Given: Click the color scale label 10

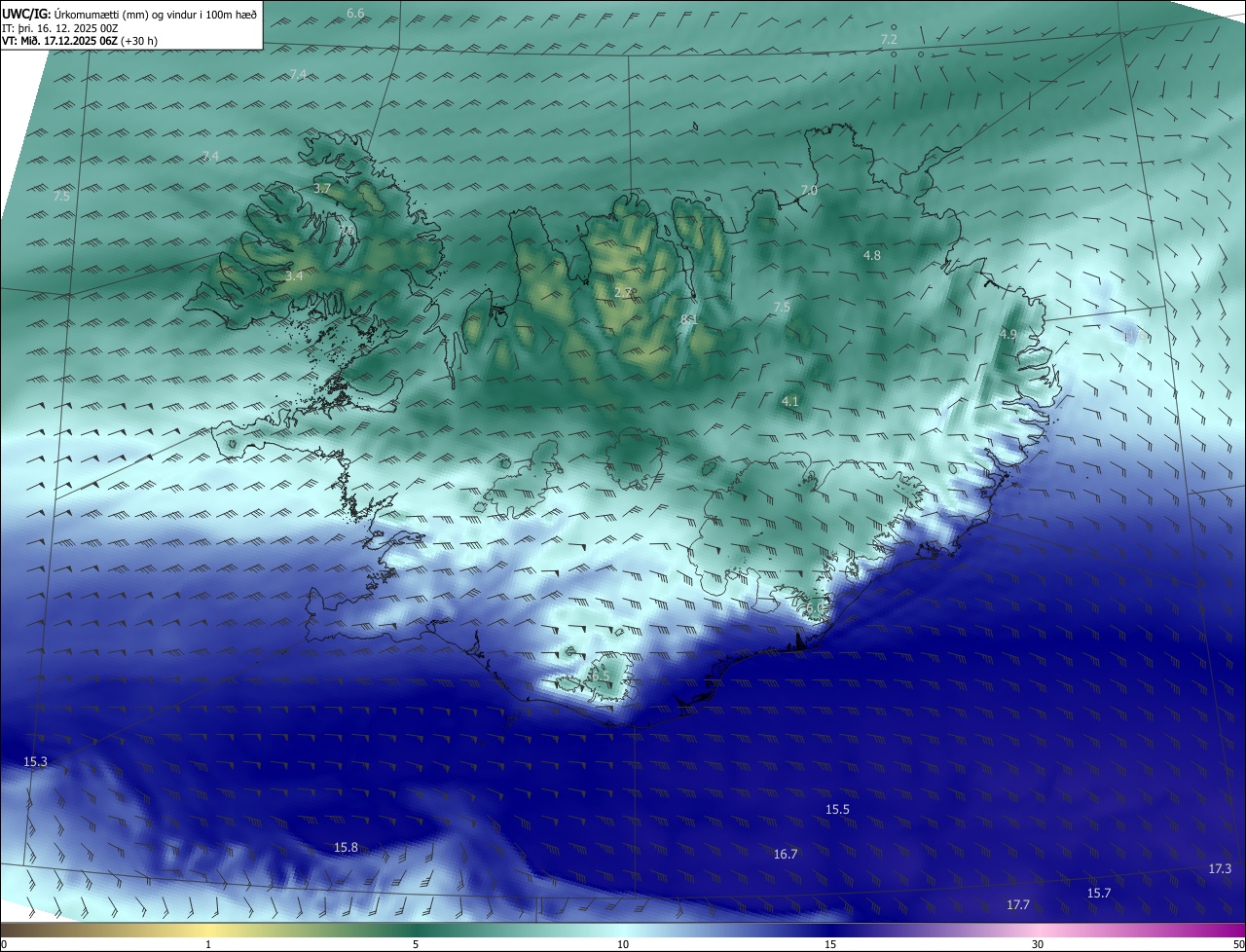Looking at the screenshot, I should pos(623,944).
